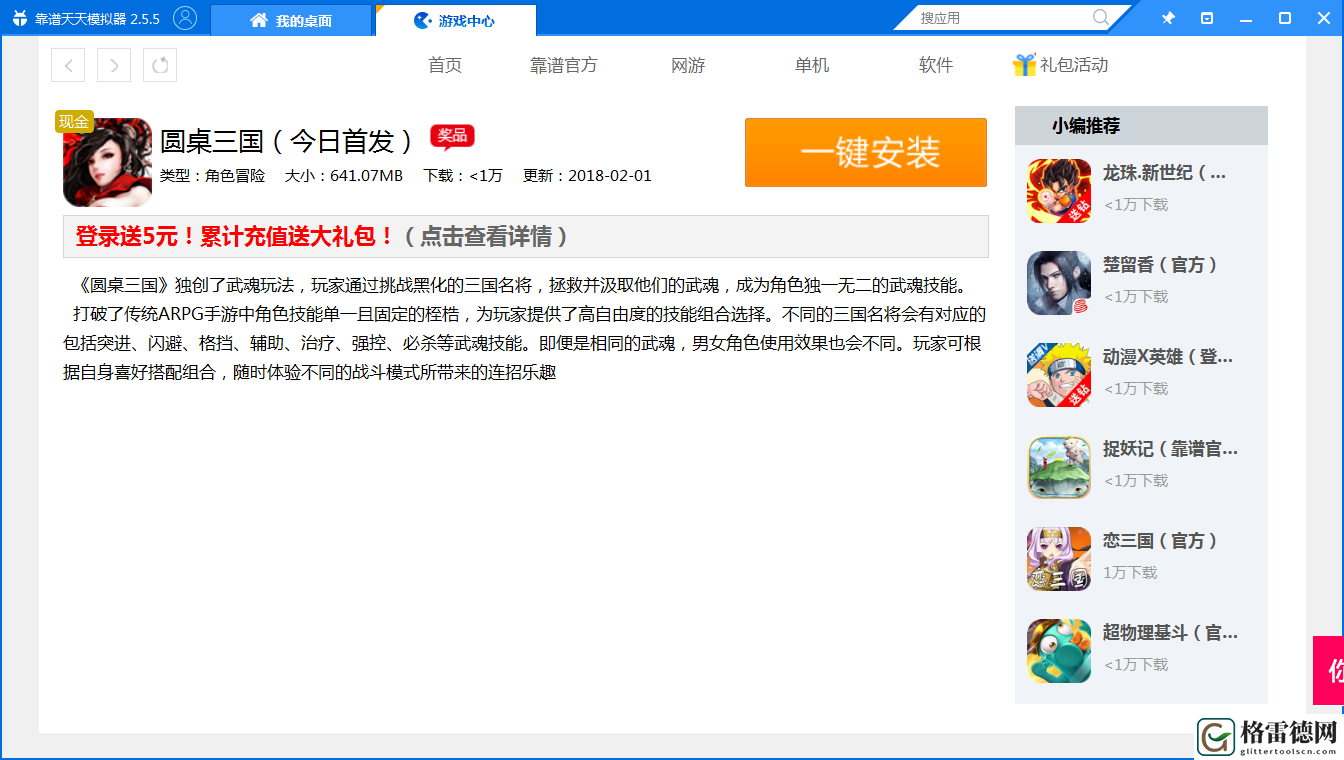Image resolution: width=1344 pixels, height=760 pixels.
Task: Click the 登录送5元 promotion banner
Action: click(526, 237)
